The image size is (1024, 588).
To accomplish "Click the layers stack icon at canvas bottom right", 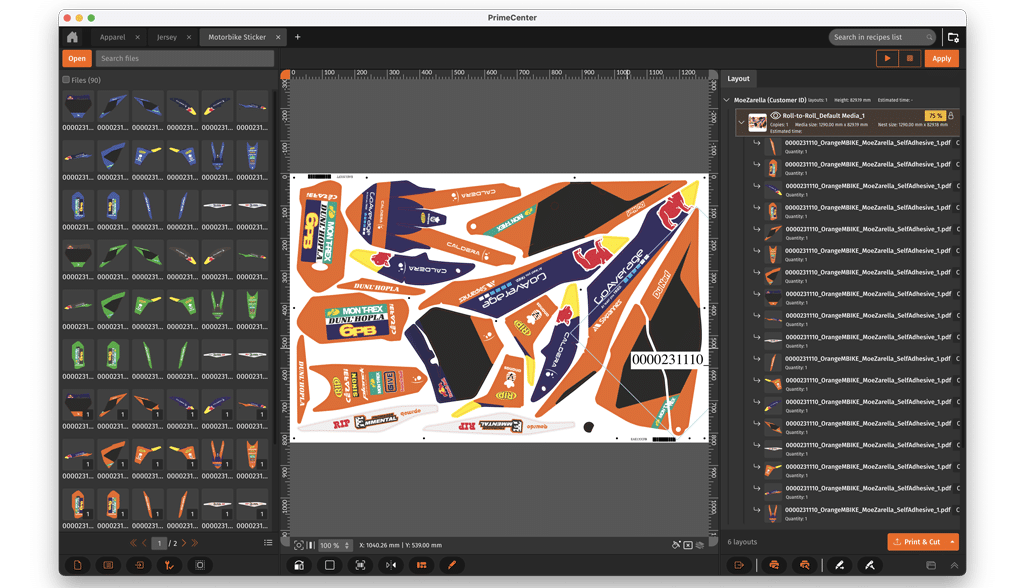I will pyautogui.click(x=699, y=545).
